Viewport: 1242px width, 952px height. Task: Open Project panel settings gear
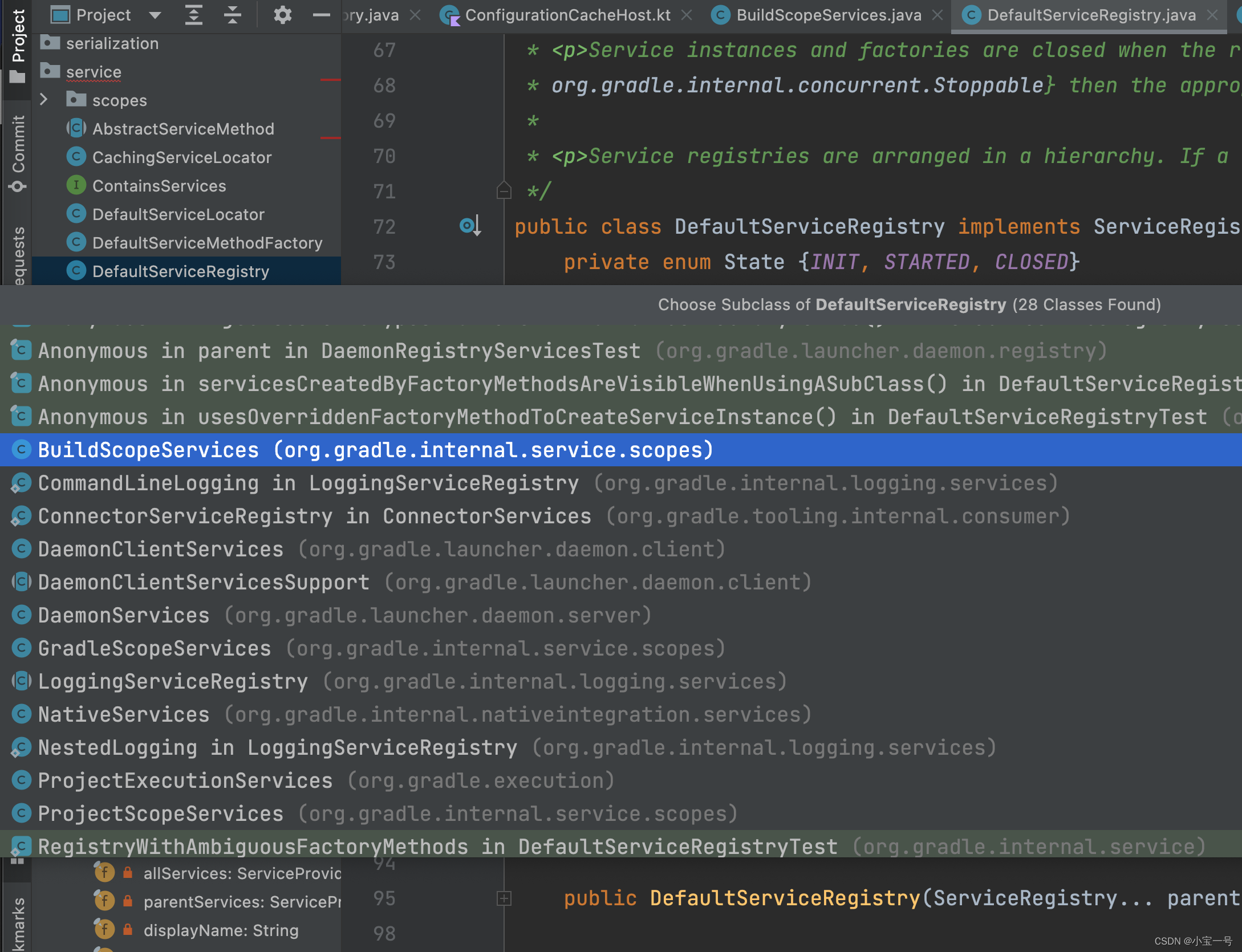282,15
